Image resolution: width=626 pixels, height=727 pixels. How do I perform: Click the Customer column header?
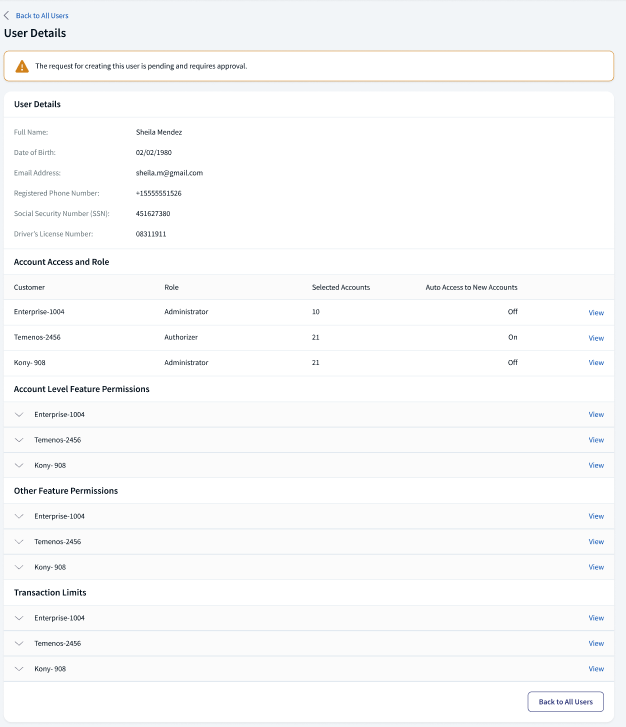pyautogui.click(x=29, y=287)
